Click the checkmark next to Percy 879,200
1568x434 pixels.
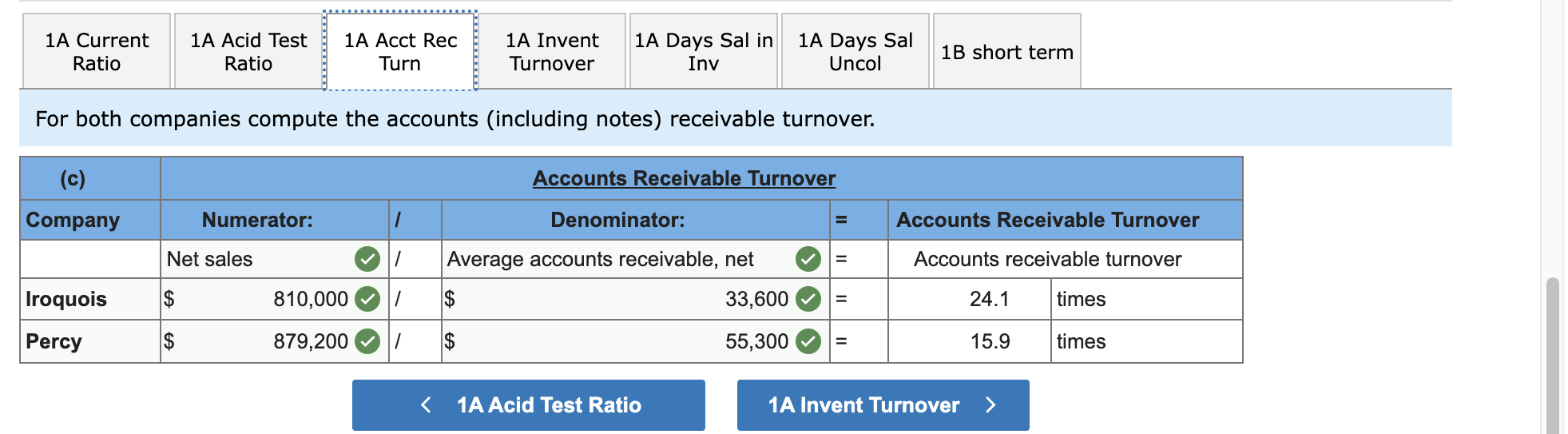pos(367,341)
